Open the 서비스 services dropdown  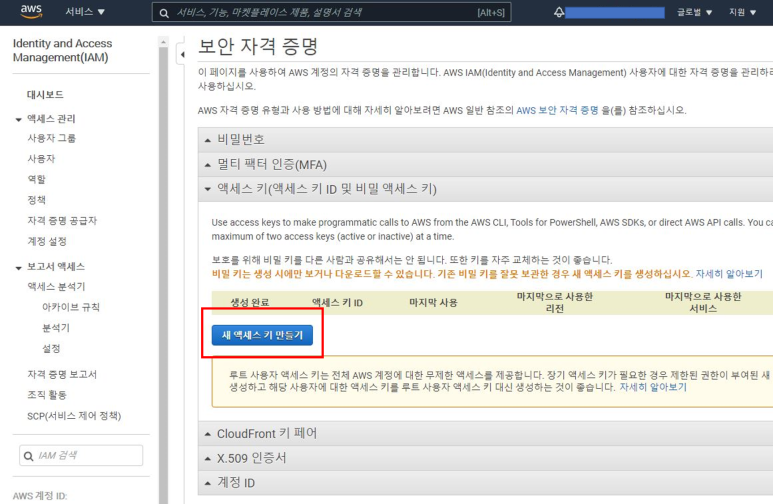click(85, 12)
